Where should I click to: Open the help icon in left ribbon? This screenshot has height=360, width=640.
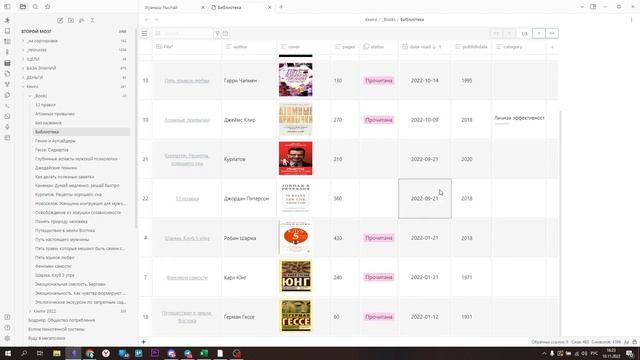pos(7,327)
